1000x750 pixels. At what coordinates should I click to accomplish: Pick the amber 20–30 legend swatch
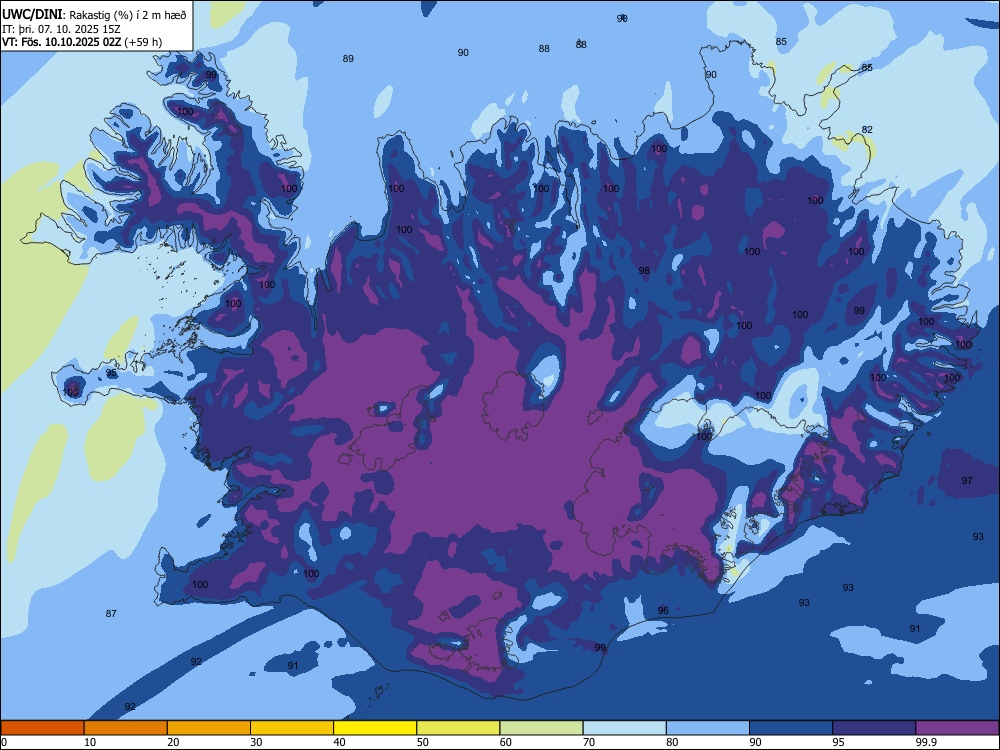209,728
